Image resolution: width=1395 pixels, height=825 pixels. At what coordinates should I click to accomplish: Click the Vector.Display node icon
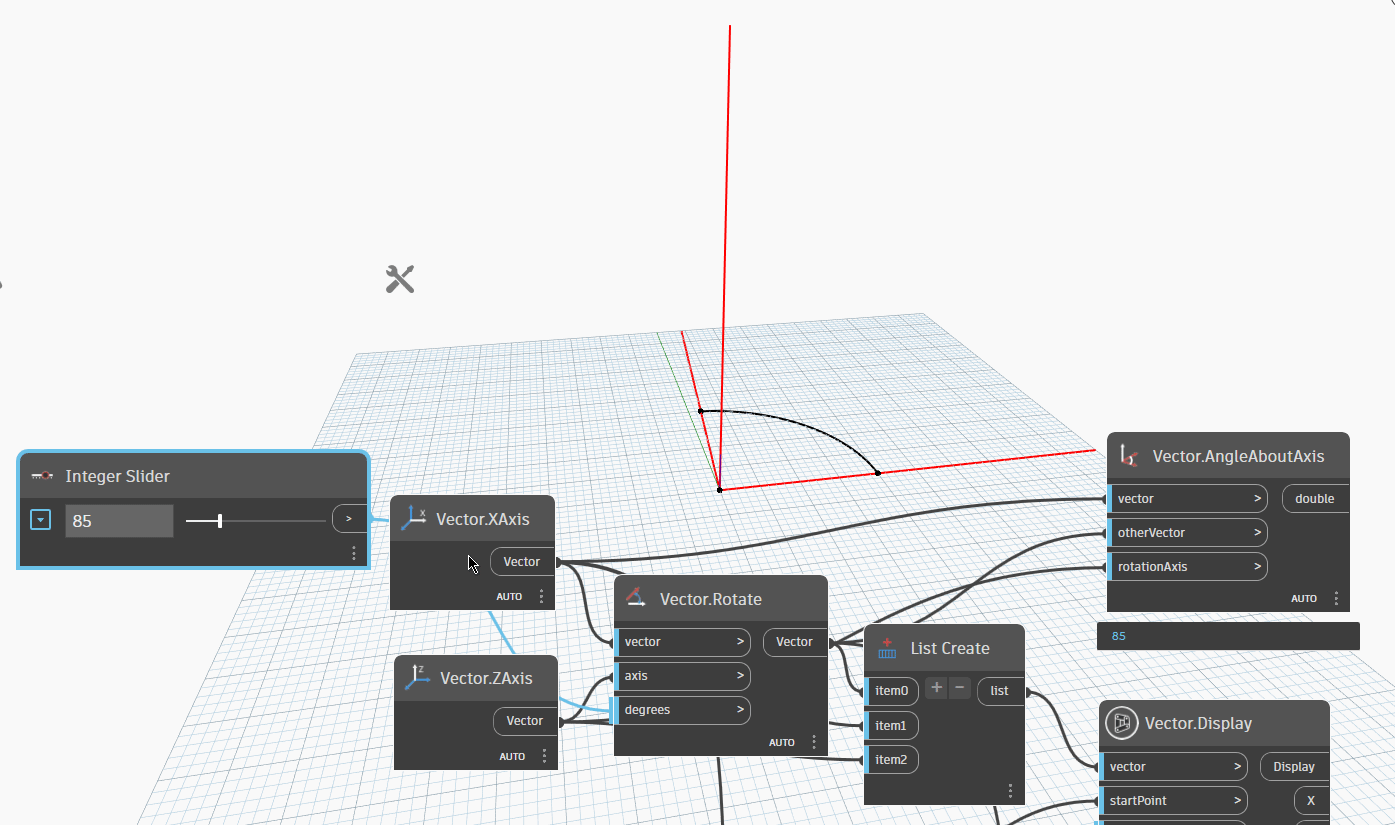(x=1121, y=723)
